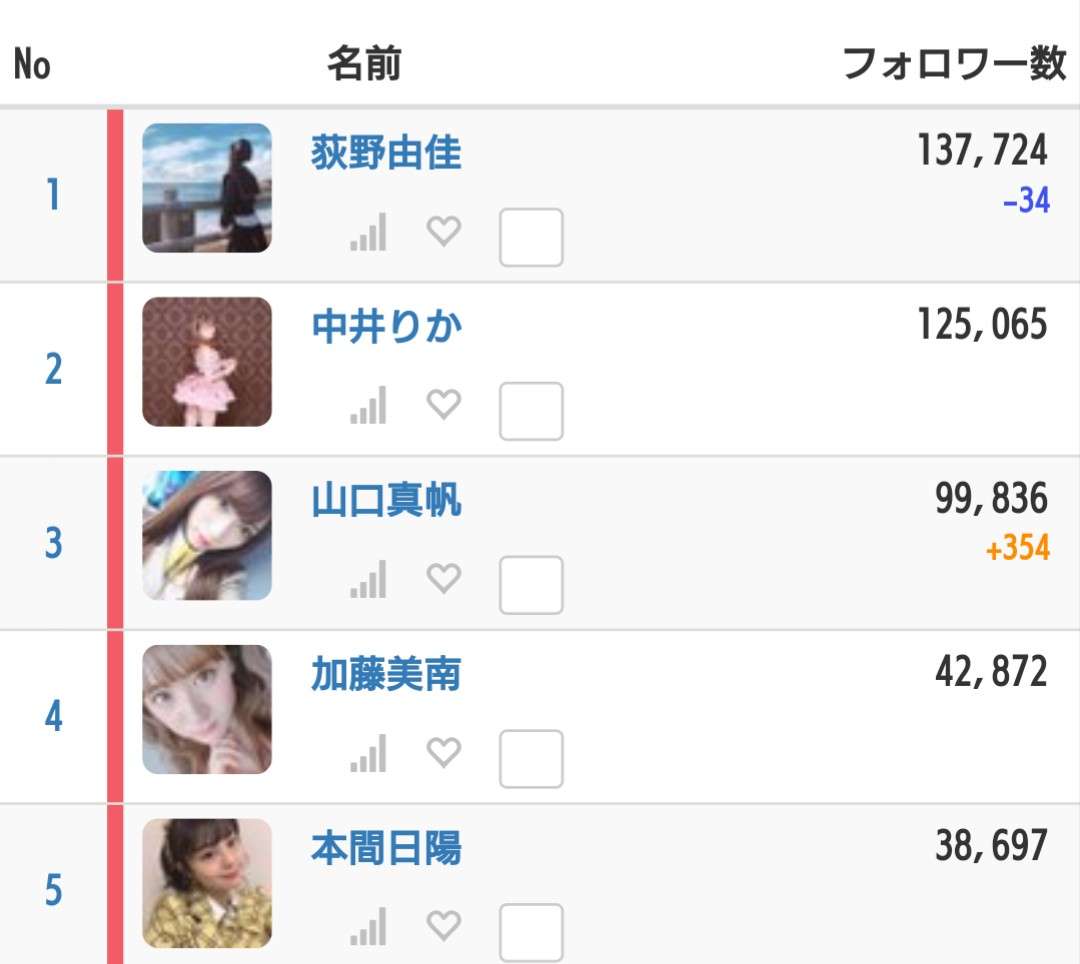Open the stats graph icon for 荻野由佳

click(368, 232)
